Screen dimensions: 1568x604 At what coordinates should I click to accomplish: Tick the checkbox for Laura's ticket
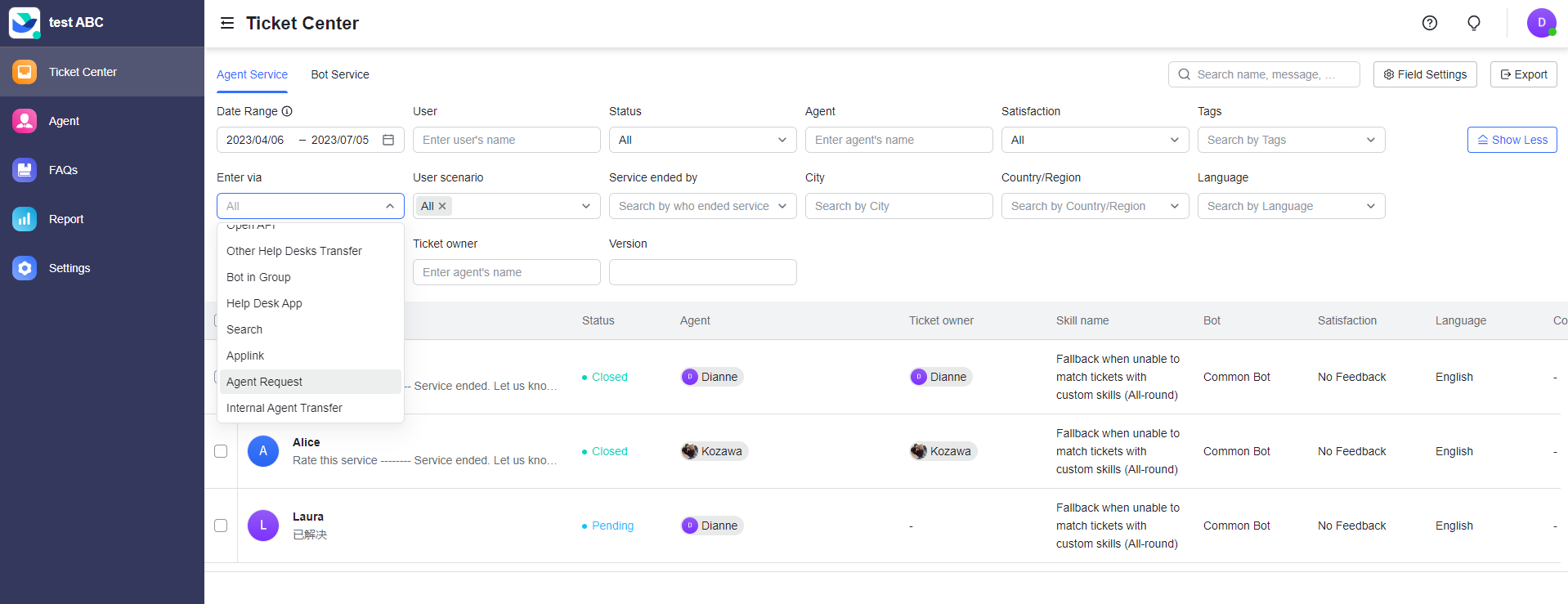click(x=221, y=526)
